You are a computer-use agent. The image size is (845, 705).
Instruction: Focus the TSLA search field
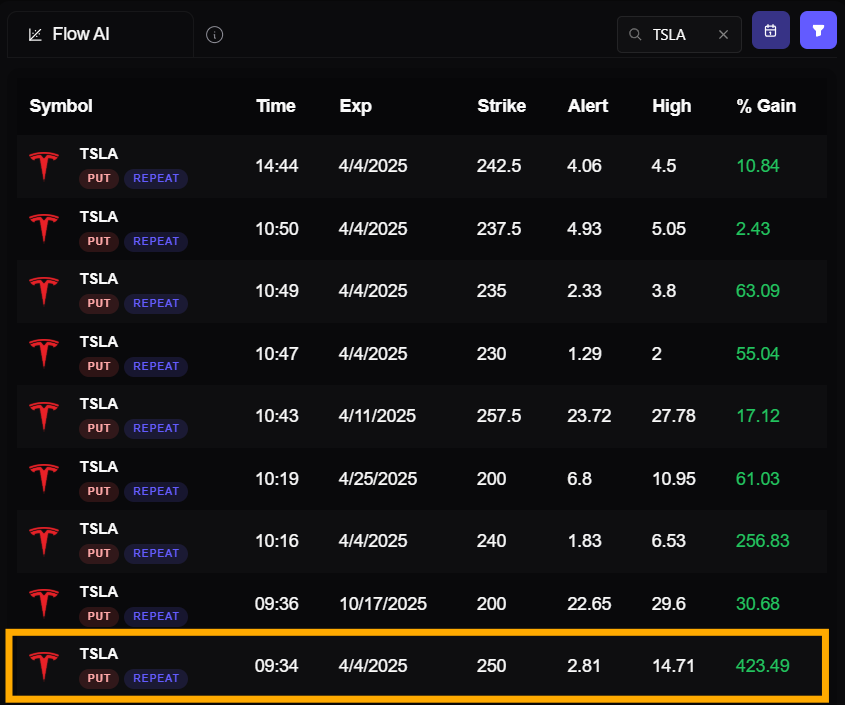(679, 34)
